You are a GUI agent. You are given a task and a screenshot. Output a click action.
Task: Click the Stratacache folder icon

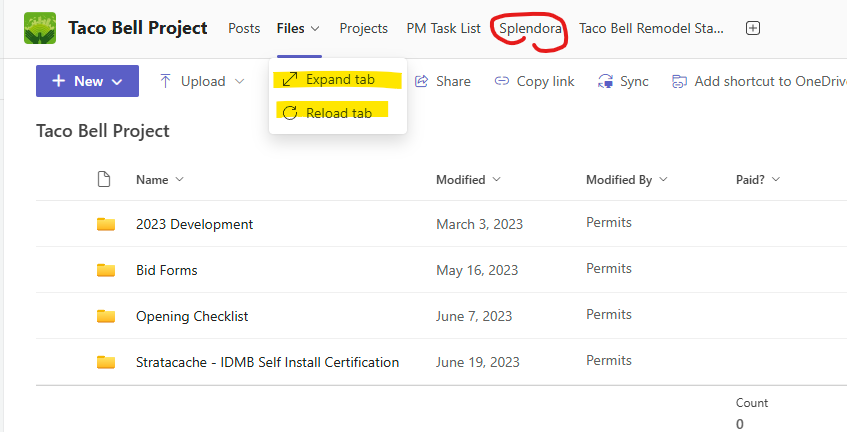point(106,362)
